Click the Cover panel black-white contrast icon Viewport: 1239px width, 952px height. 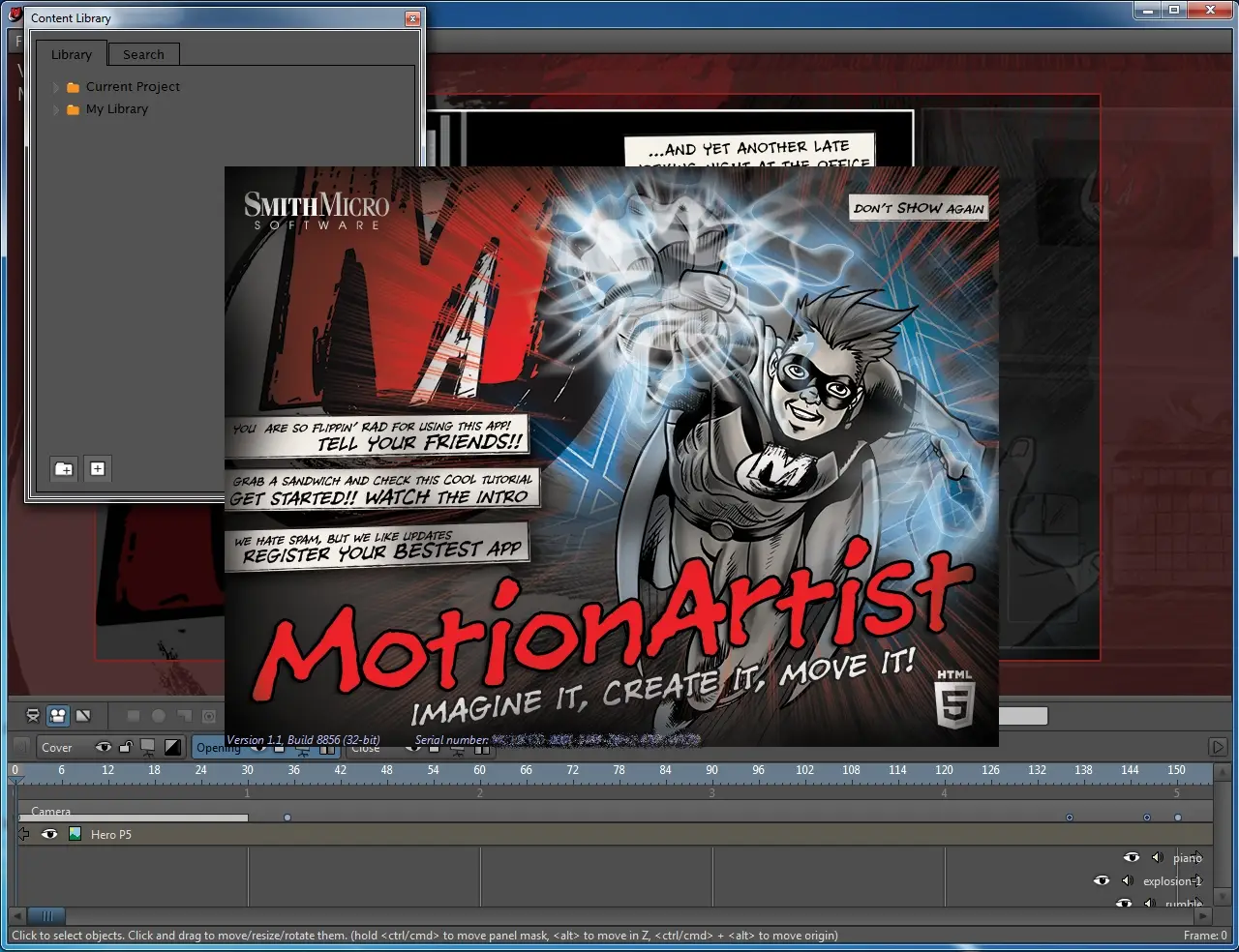pyautogui.click(x=172, y=747)
